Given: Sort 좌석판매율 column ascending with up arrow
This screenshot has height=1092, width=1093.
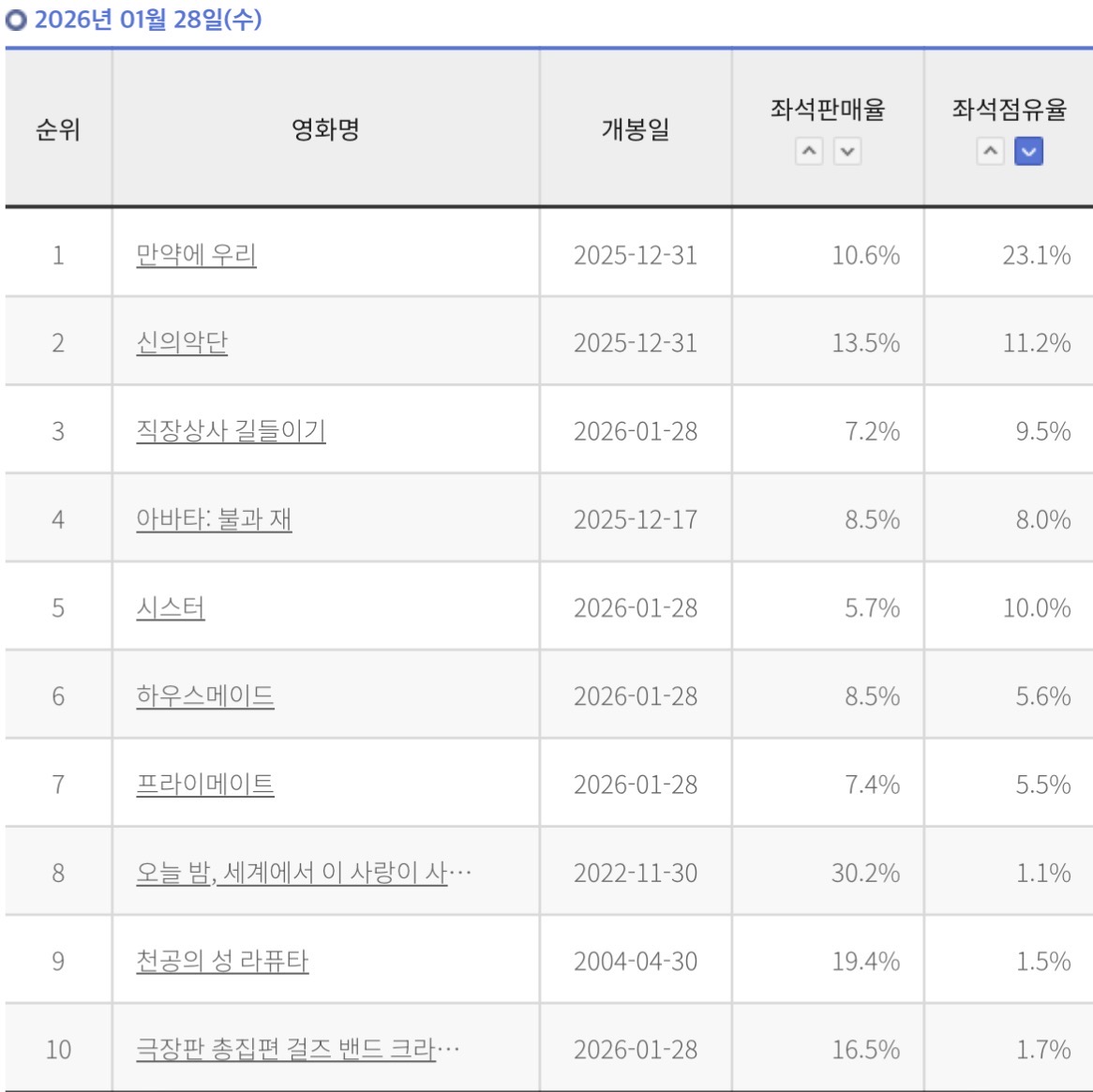Looking at the screenshot, I should click(809, 151).
